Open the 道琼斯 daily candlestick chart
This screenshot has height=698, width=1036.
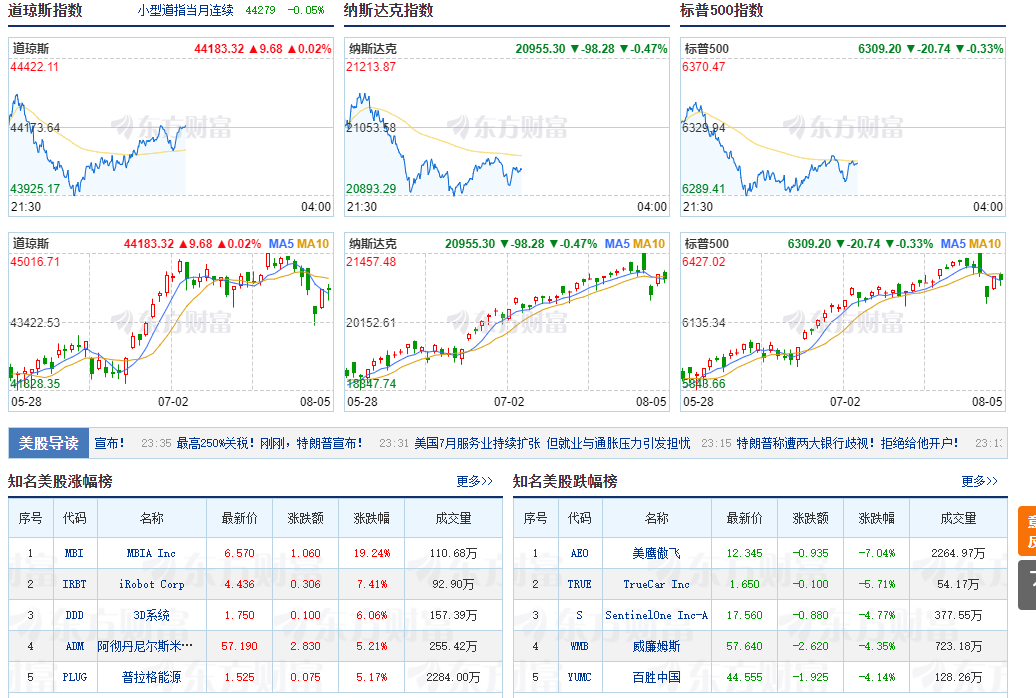(170, 321)
